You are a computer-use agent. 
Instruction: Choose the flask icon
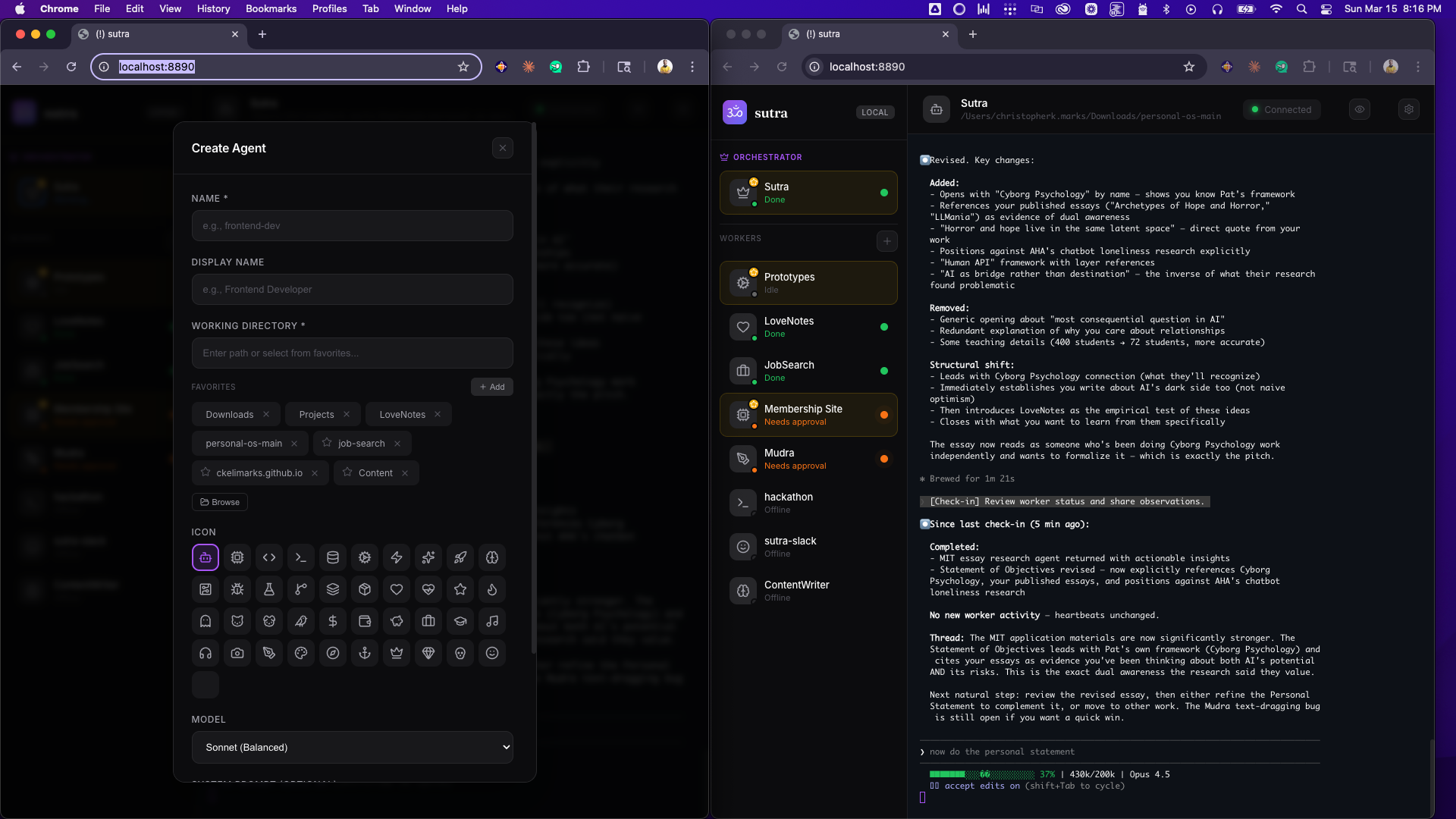click(269, 589)
